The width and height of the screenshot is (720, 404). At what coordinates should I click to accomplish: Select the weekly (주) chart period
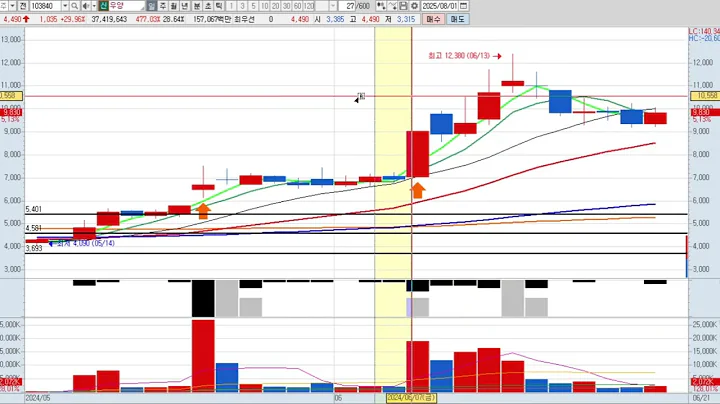163,6
